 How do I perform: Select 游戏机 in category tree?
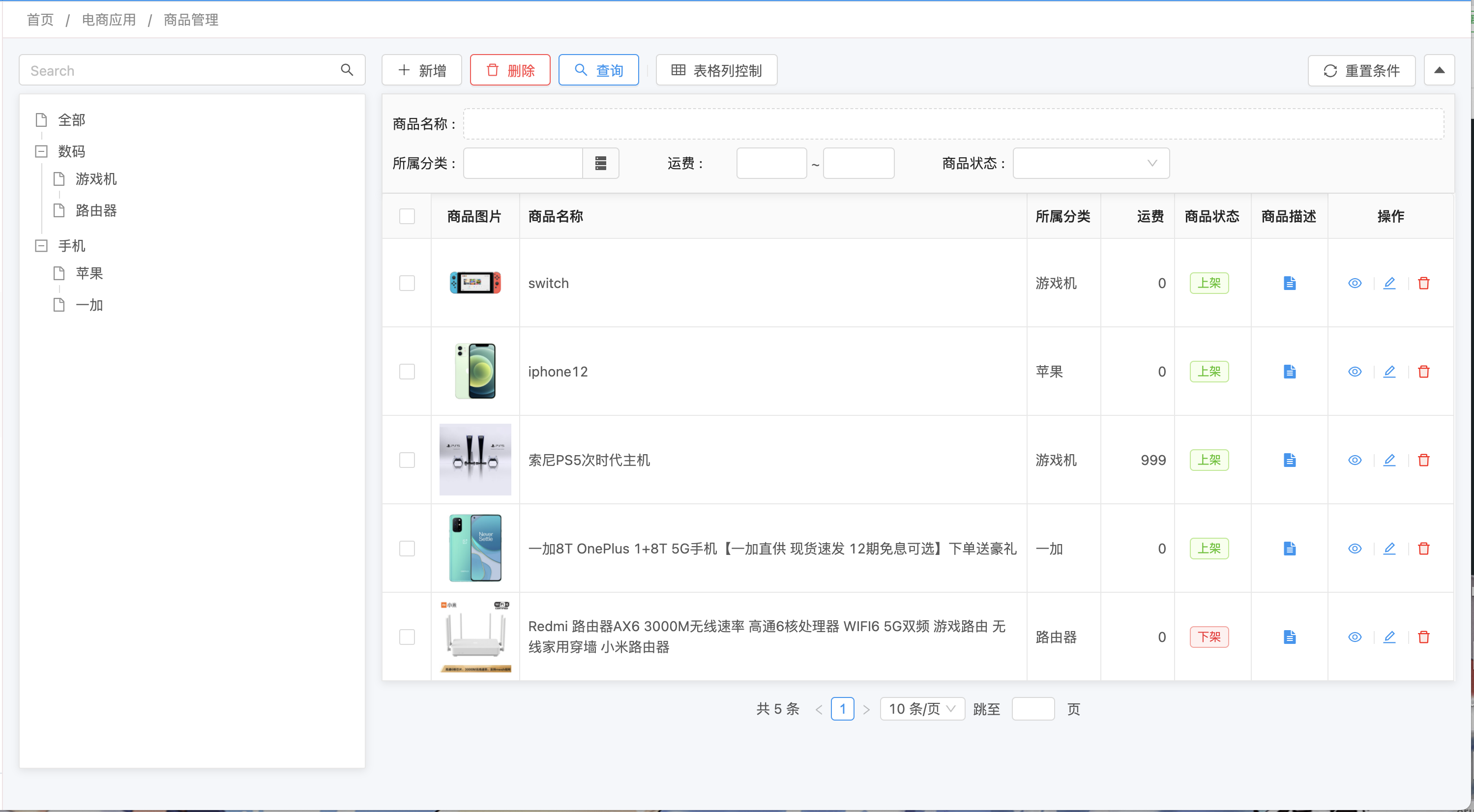coord(96,179)
